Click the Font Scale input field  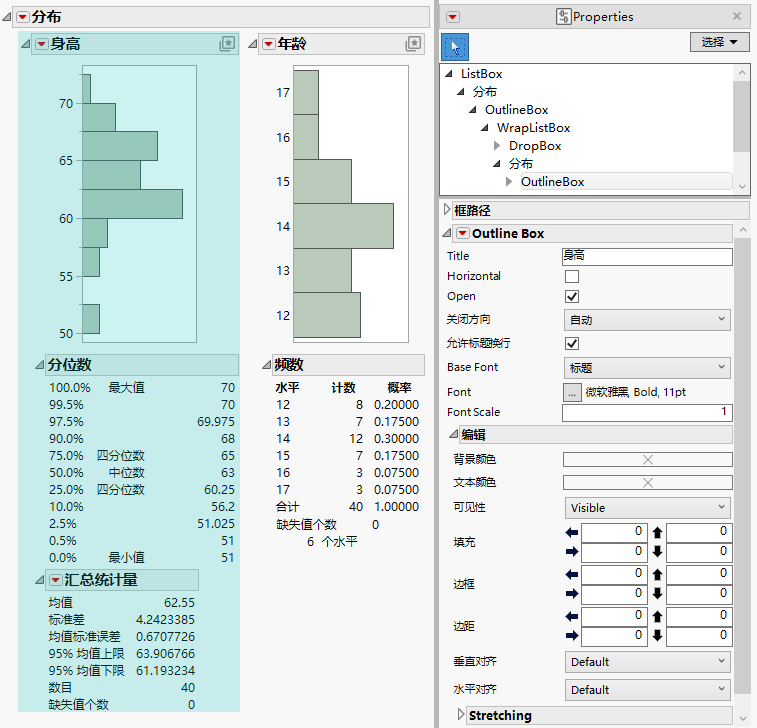point(647,413)
